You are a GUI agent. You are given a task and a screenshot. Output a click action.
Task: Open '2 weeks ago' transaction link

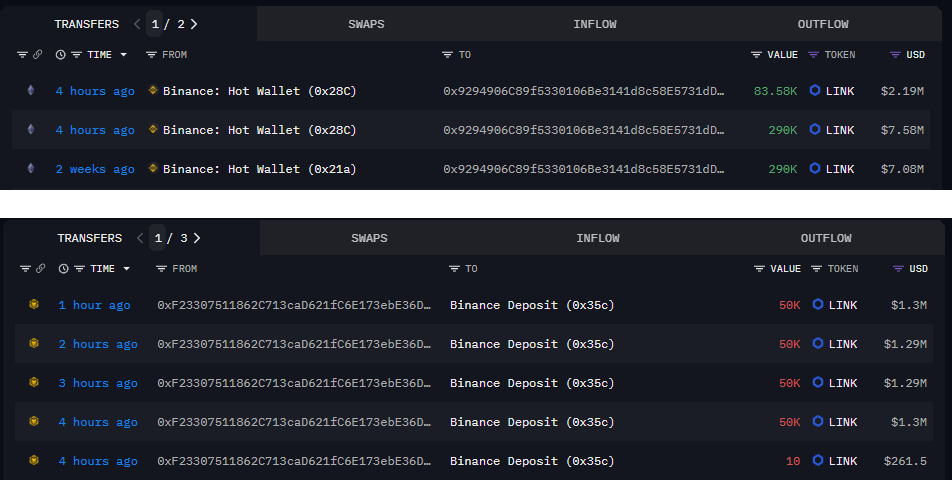coord(95,169)
